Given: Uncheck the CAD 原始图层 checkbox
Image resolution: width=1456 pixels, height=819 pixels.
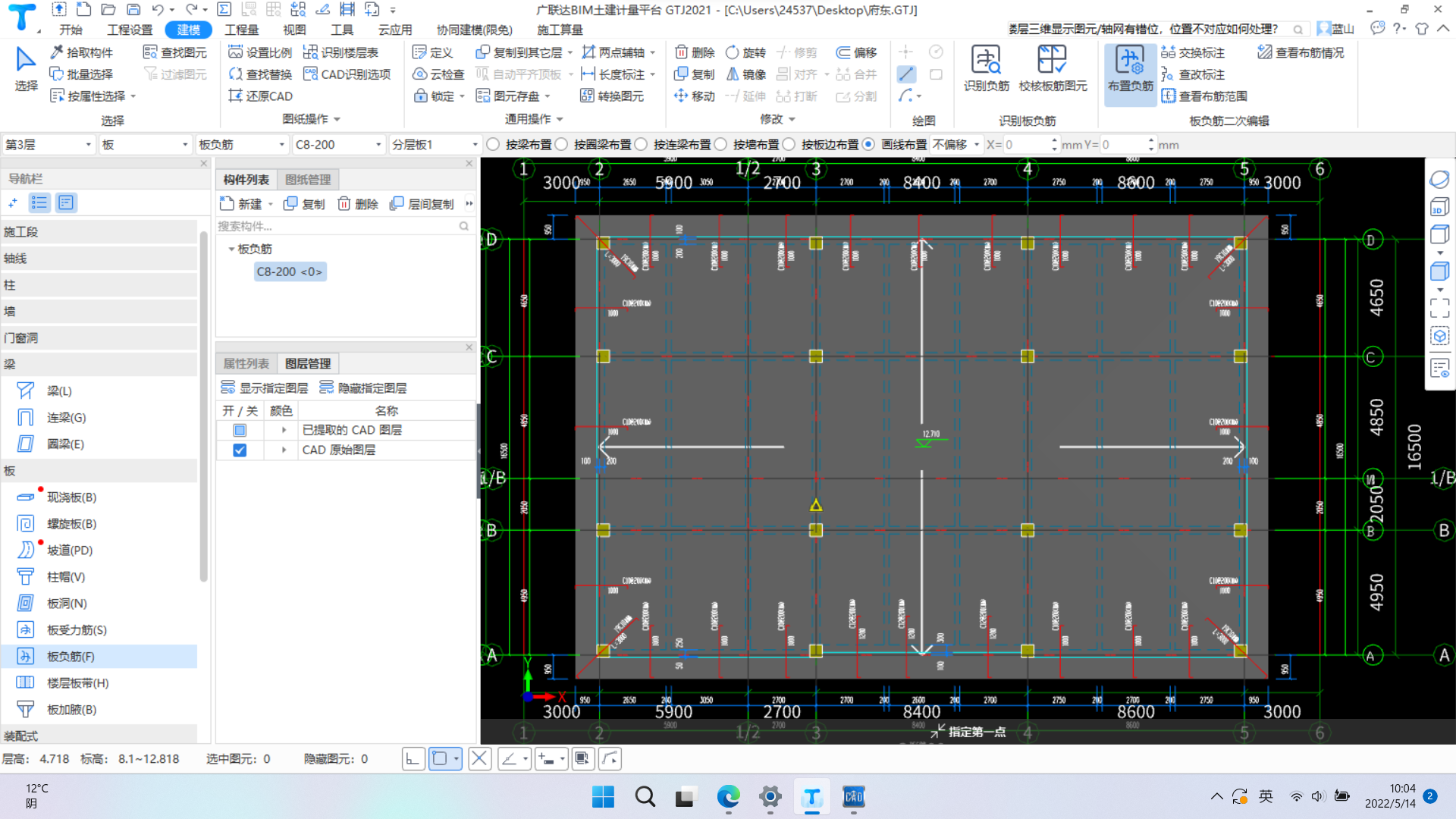Looking at the screenshot, I should tap(240, 450).
